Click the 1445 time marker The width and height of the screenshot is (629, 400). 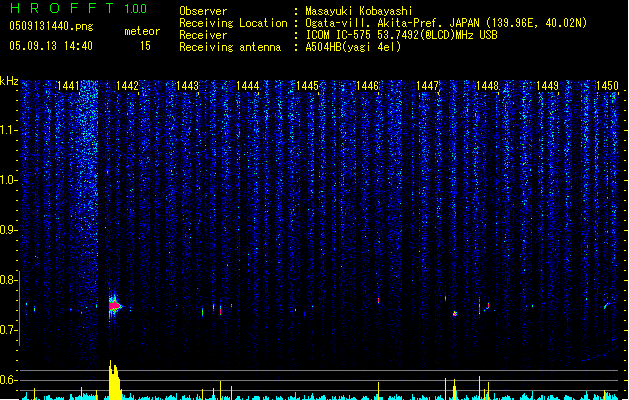pos(307,86)
